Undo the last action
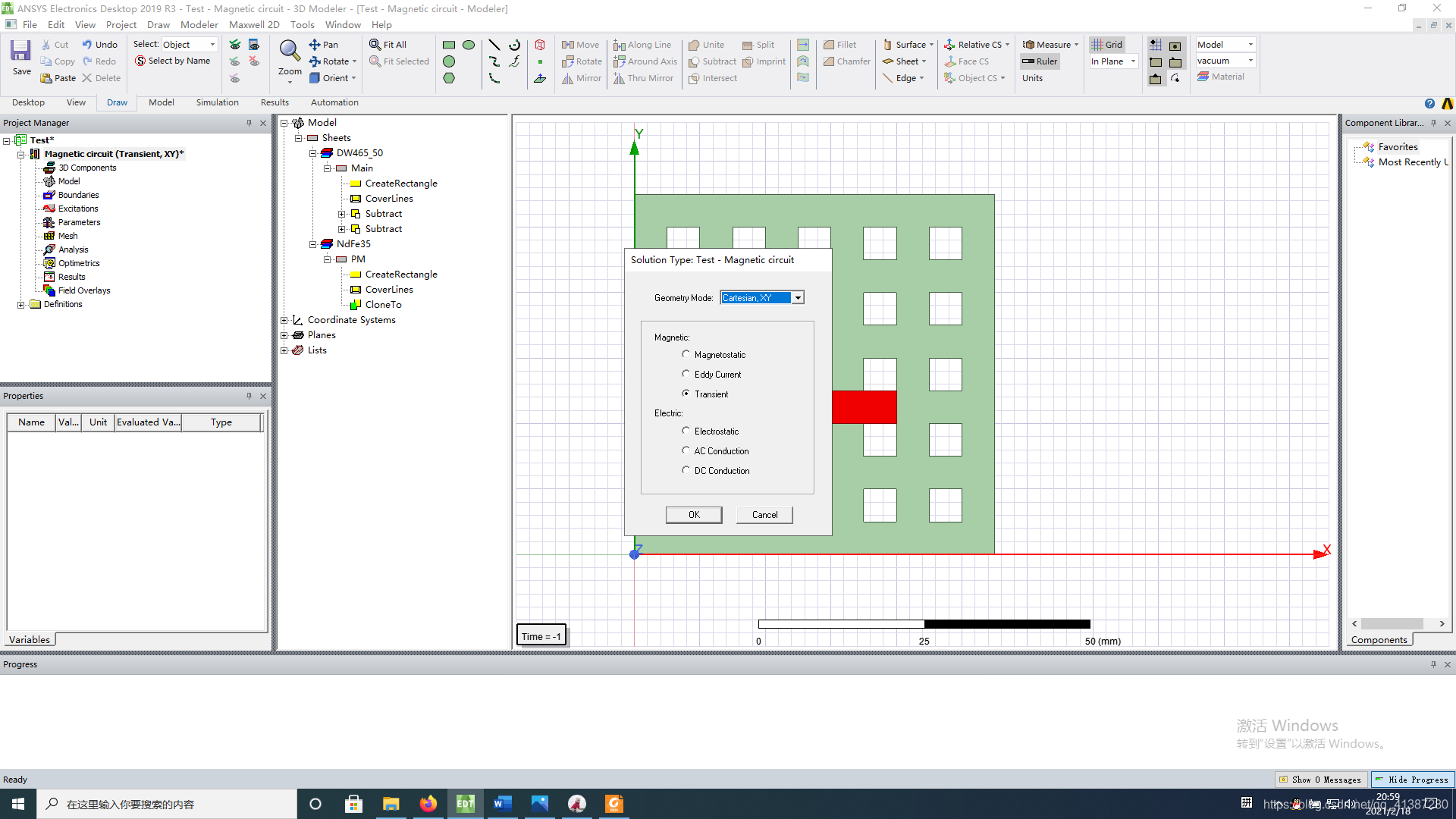 click(100, 45)
